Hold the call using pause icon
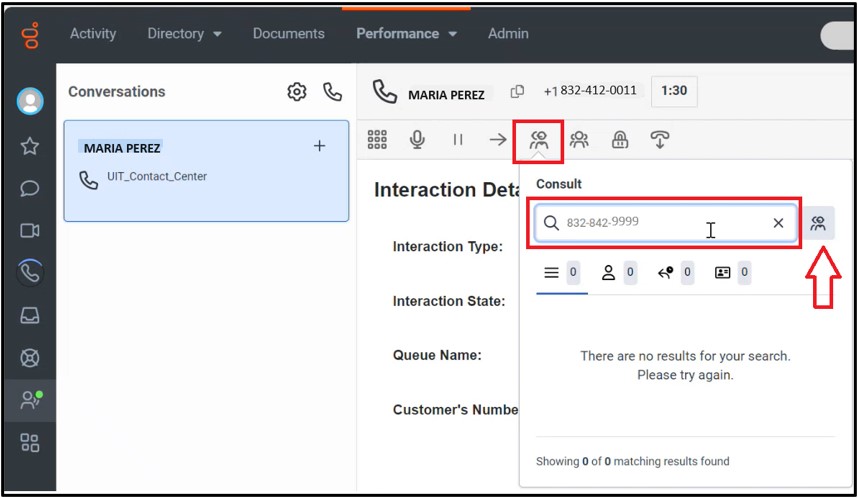 [x=458, y=140]
